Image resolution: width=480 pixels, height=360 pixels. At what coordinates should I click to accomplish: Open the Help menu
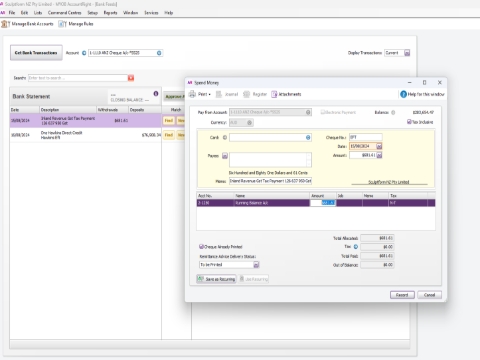(168, 13)
